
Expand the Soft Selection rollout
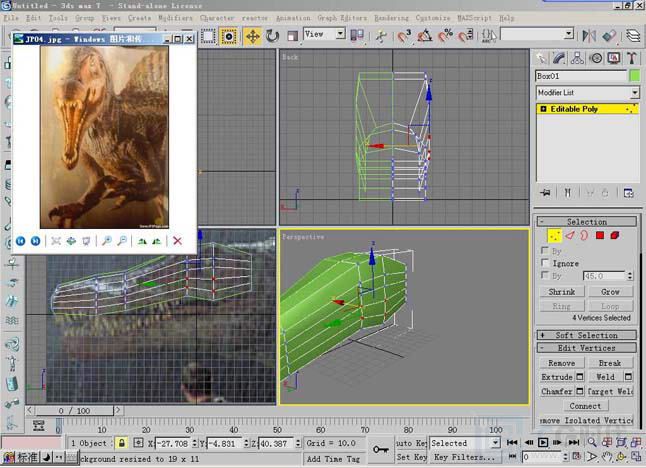pos(587,335)
